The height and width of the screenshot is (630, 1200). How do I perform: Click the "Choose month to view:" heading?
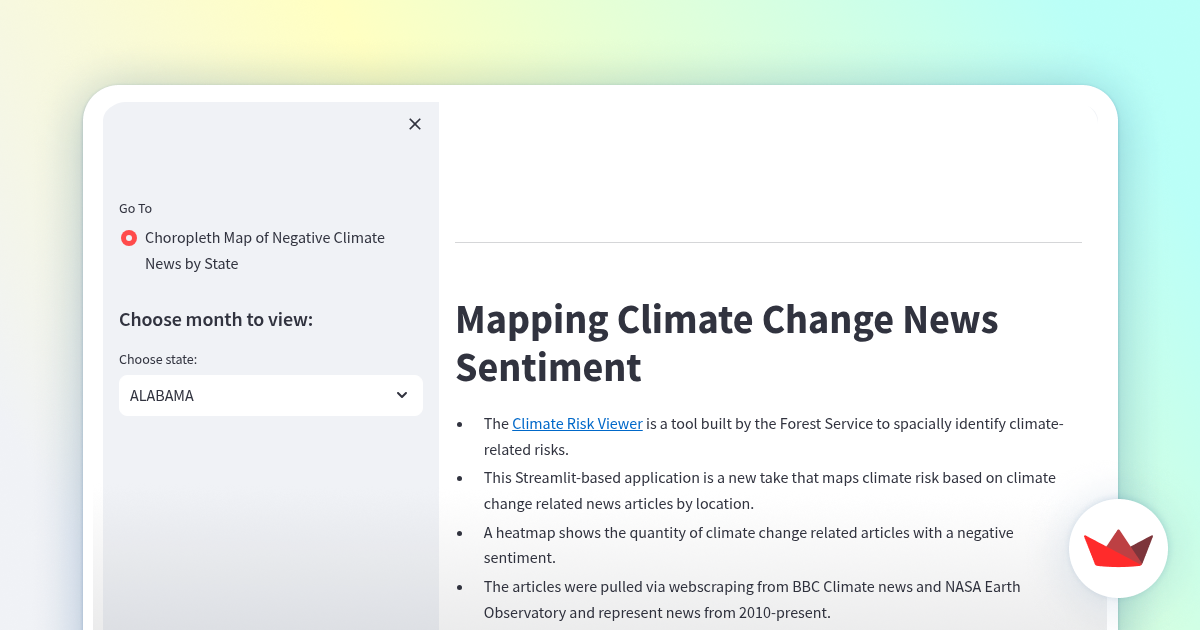pyautogui.click(x=216, y=319)
